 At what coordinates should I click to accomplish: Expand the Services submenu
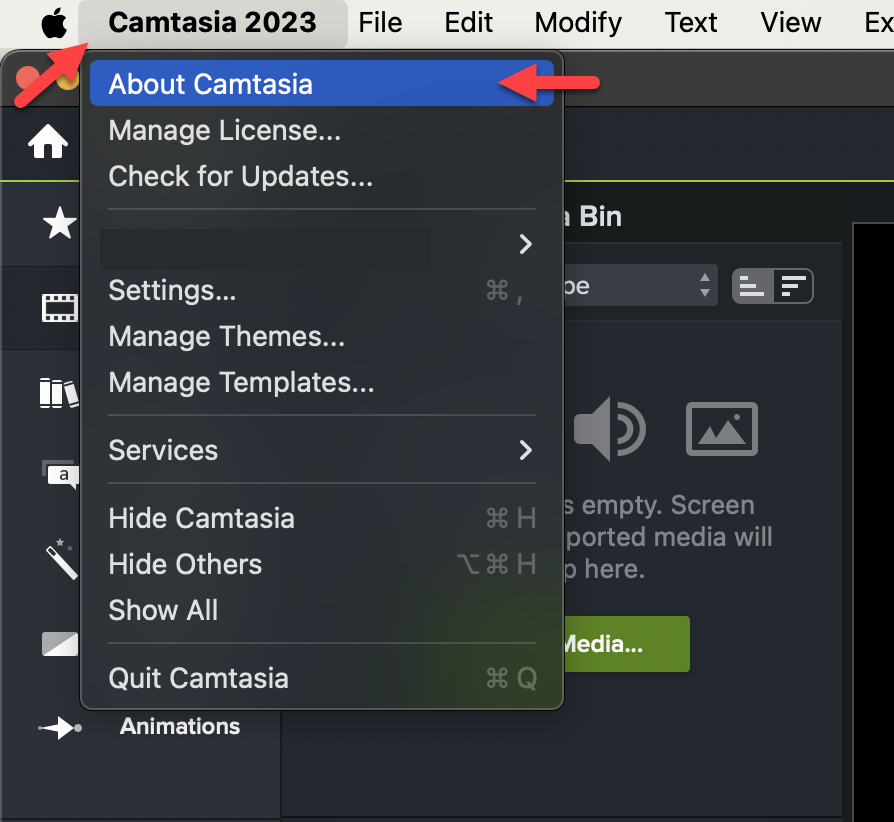click(x=320, y=450)
